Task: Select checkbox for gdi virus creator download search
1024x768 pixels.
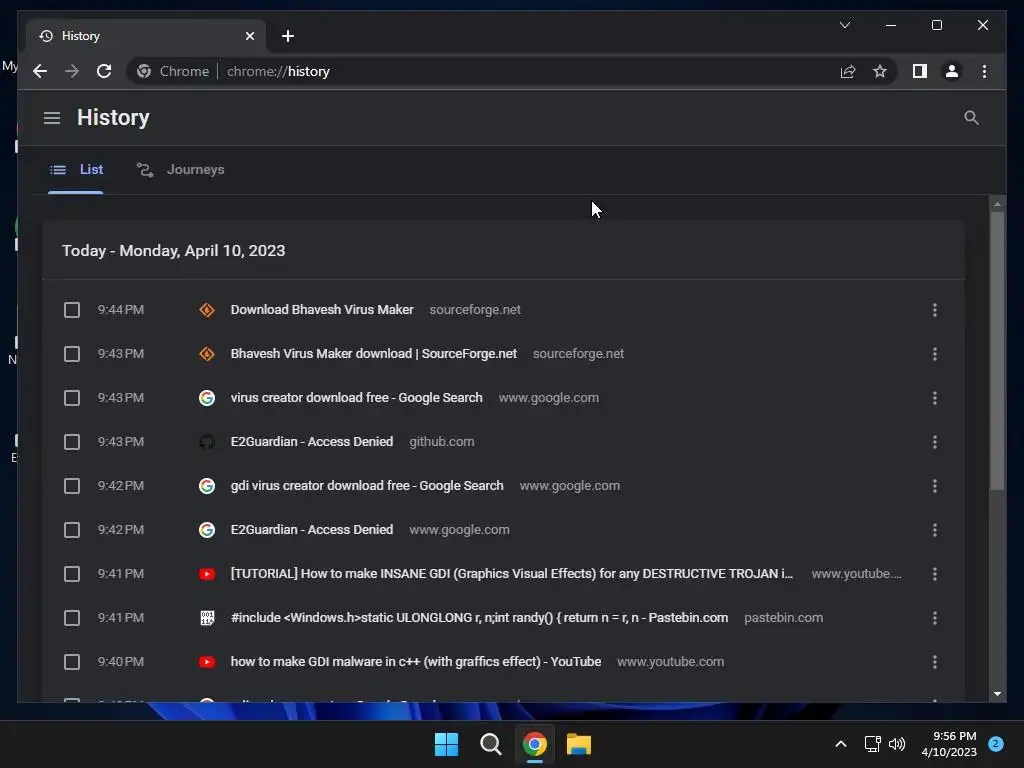Action: 72,486
